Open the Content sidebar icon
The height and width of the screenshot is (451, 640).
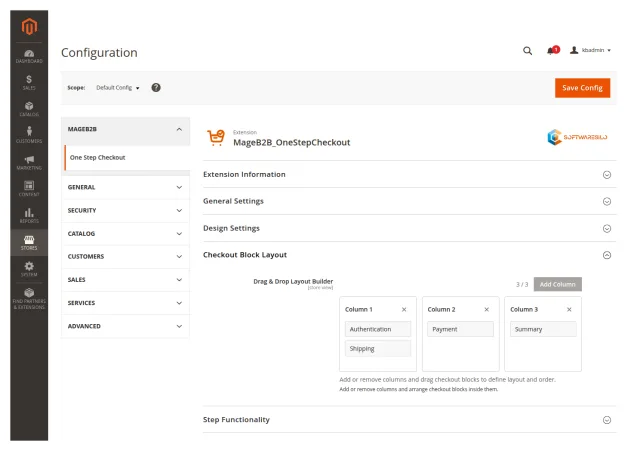[29, 189]
